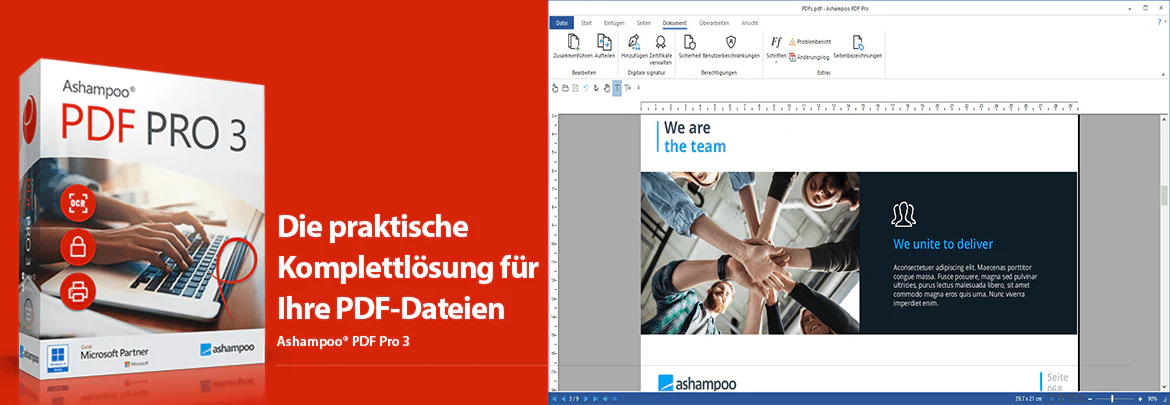Switch to the Seiten ribbon tab
This screenshot has height=405, width=1170.
(x=644, y=23)
